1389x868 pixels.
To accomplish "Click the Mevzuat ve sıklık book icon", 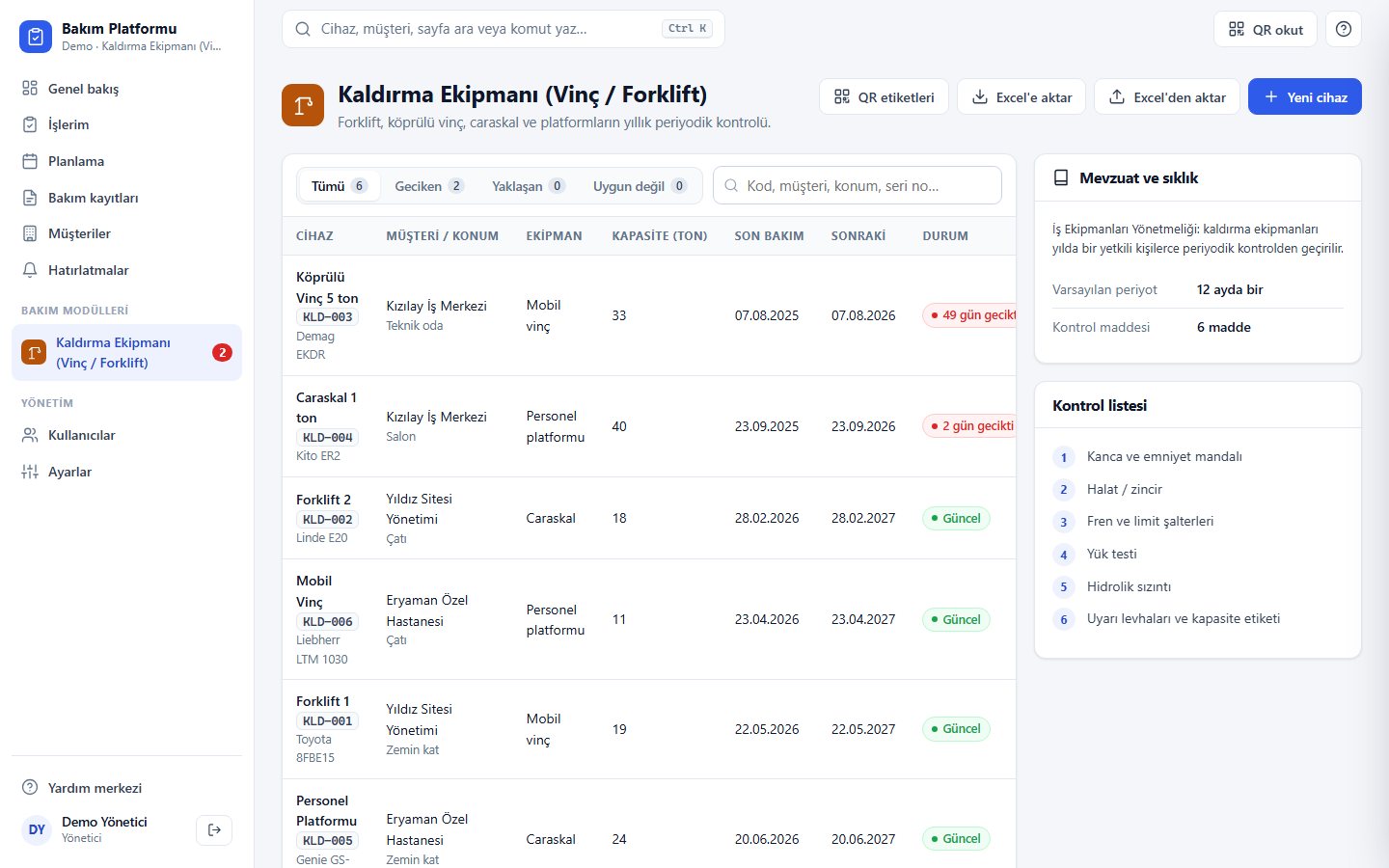I will click(x=1061, y=177).
